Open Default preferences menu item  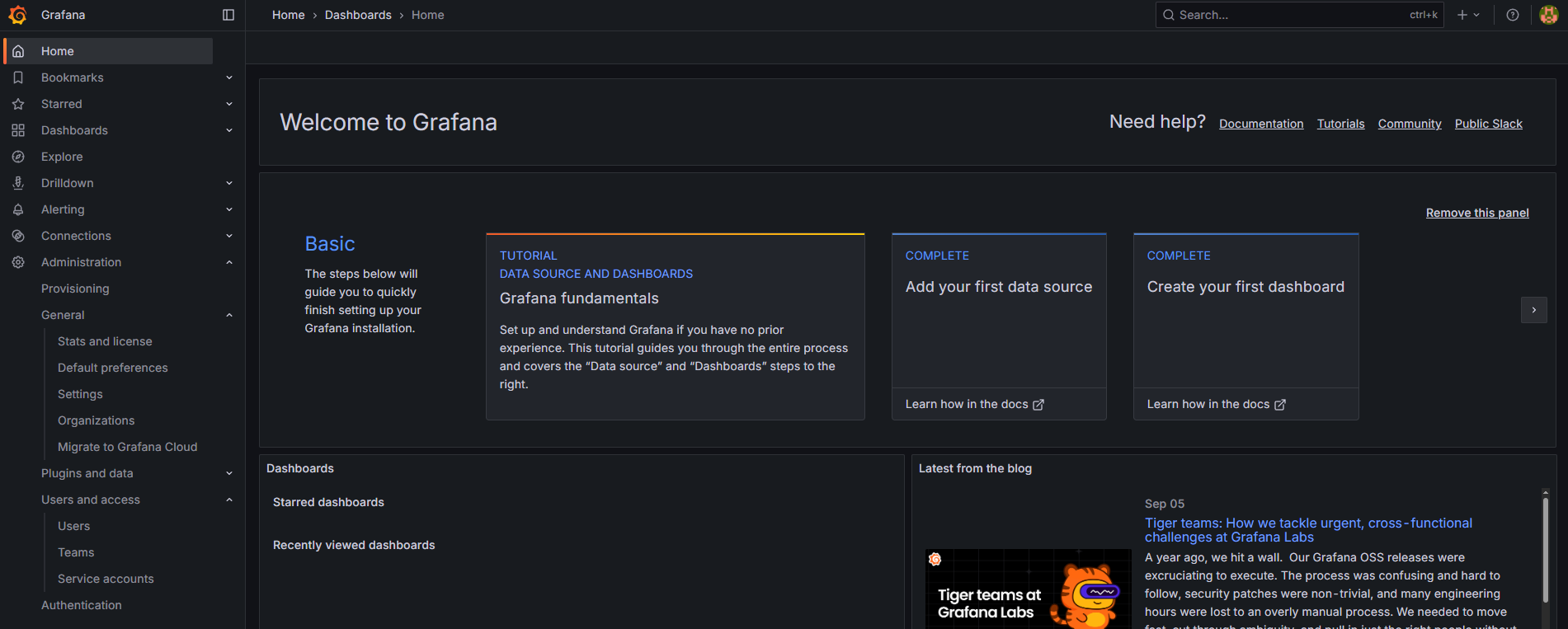point(113,368)
